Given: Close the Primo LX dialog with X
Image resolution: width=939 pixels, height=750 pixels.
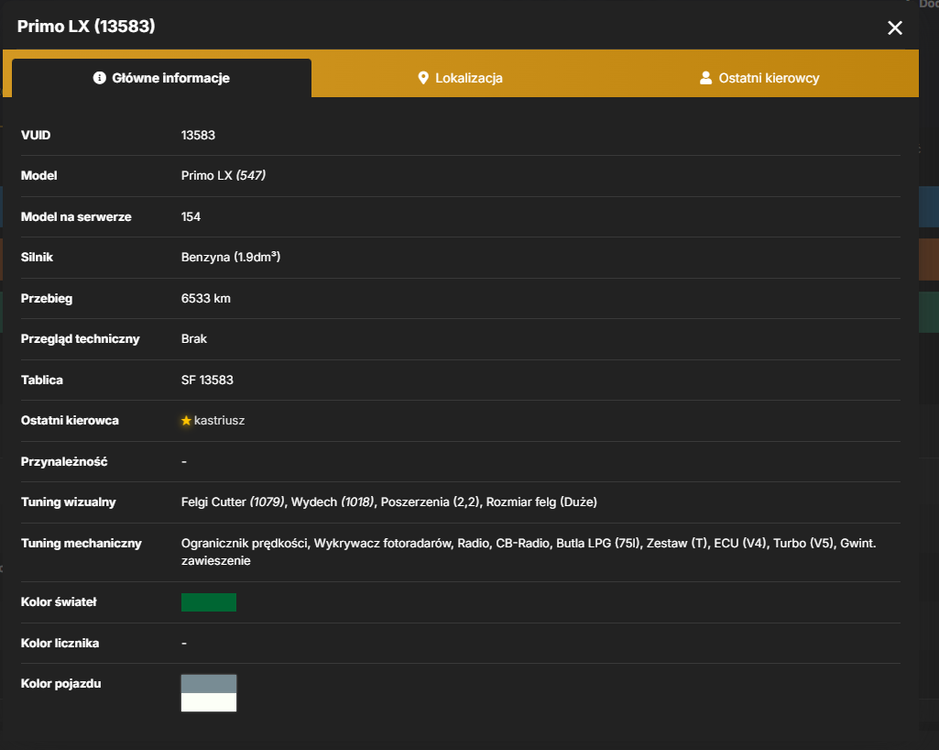Looking at the screenshot, I should click(895, 28).
